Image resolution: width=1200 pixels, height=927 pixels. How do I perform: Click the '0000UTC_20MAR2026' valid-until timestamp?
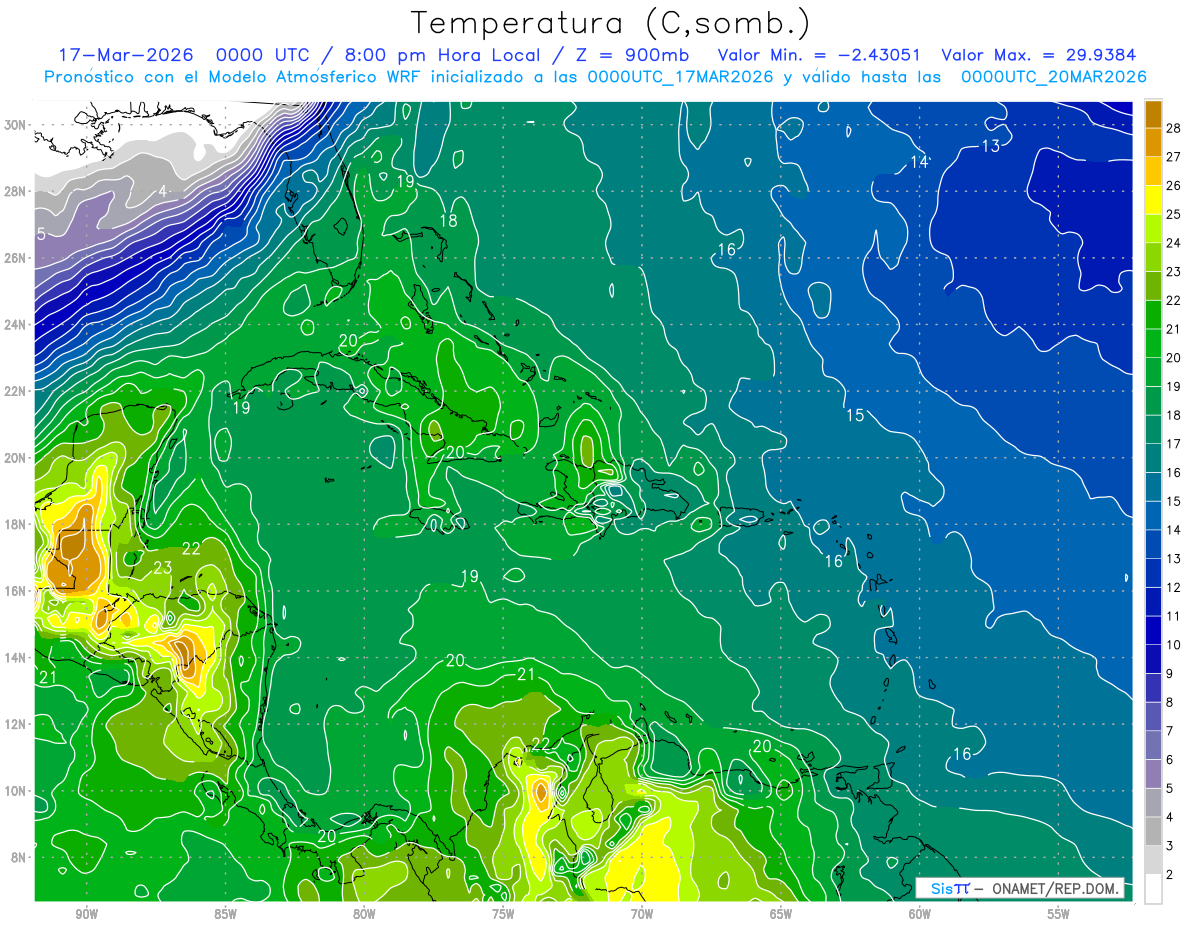click(x=1054, y=77)
